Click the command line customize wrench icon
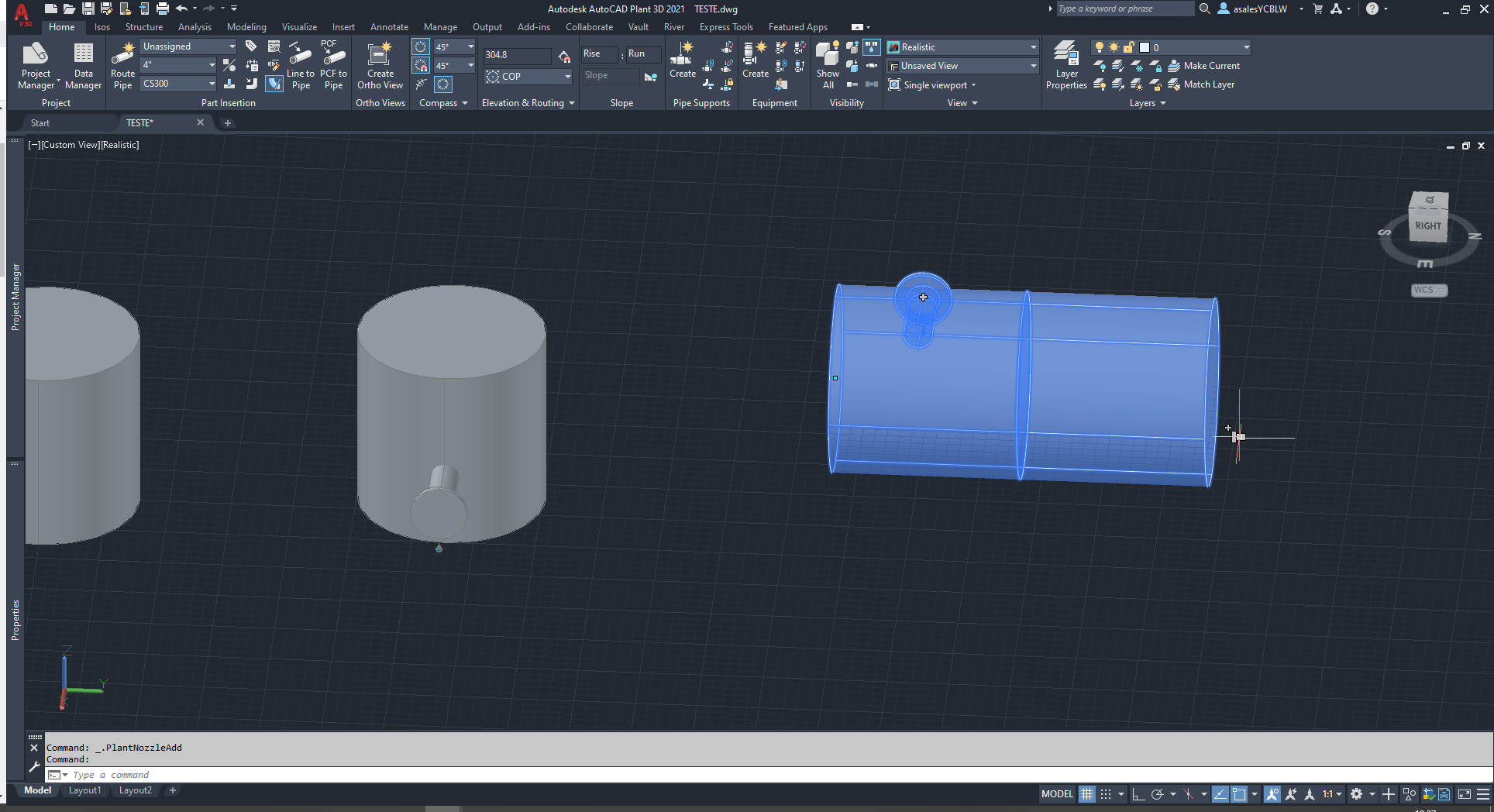 34,767
